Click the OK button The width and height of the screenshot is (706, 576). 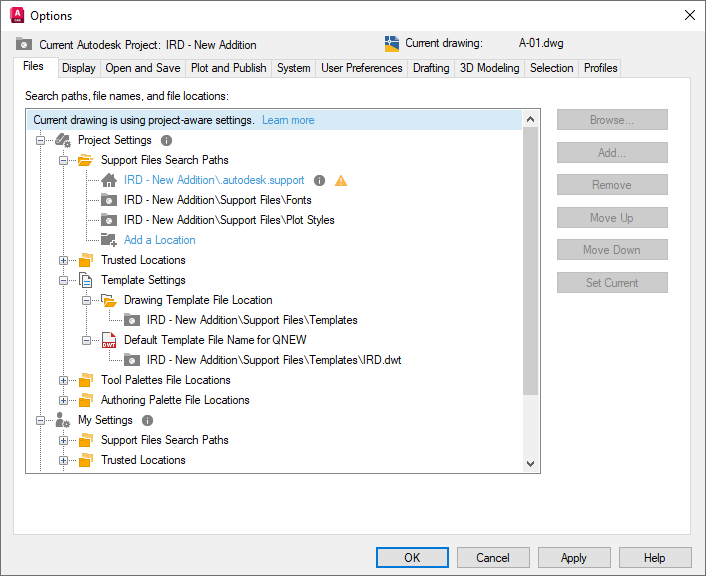pos(412,558)
